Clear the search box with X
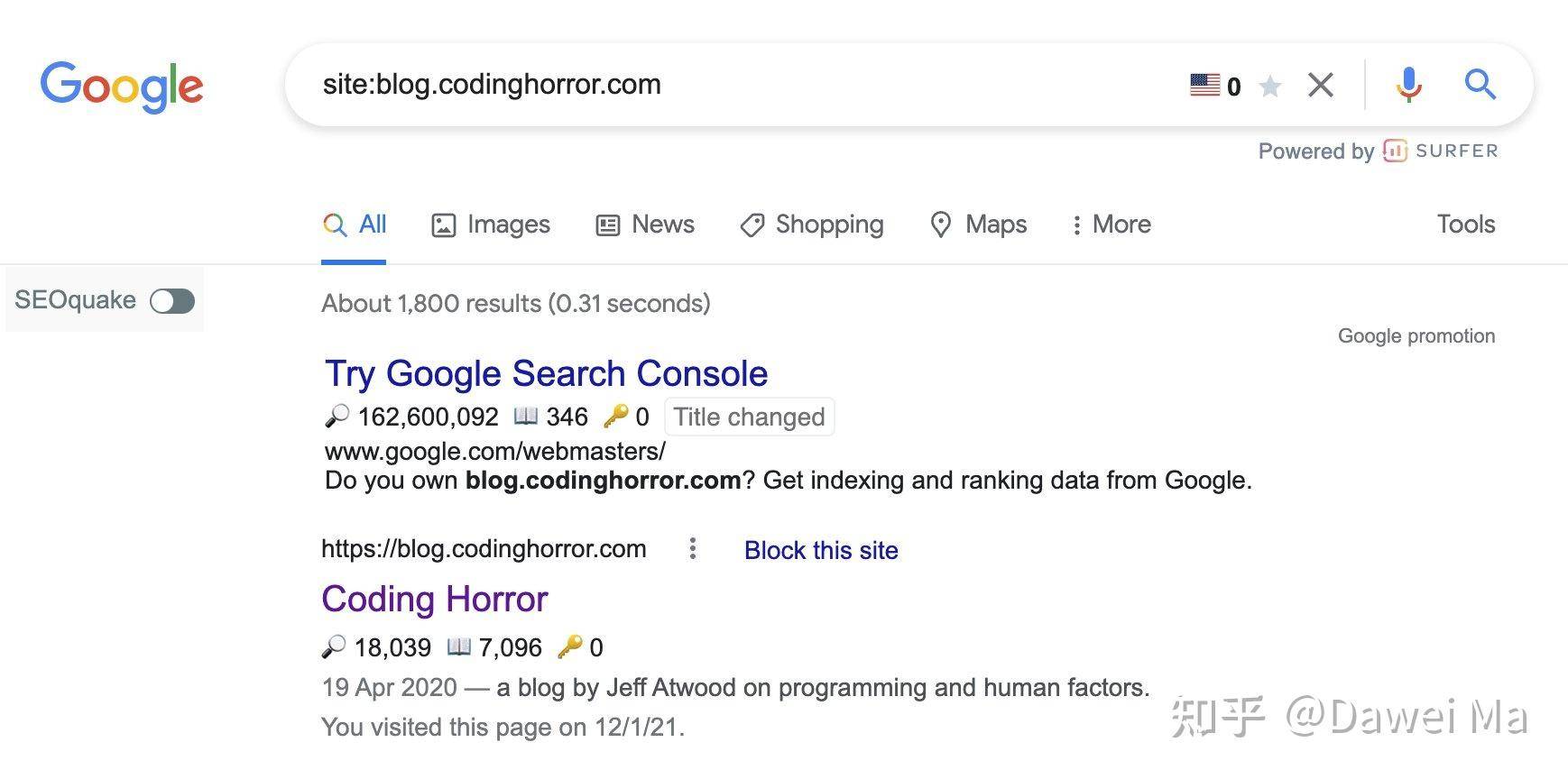 point(1321,85)
